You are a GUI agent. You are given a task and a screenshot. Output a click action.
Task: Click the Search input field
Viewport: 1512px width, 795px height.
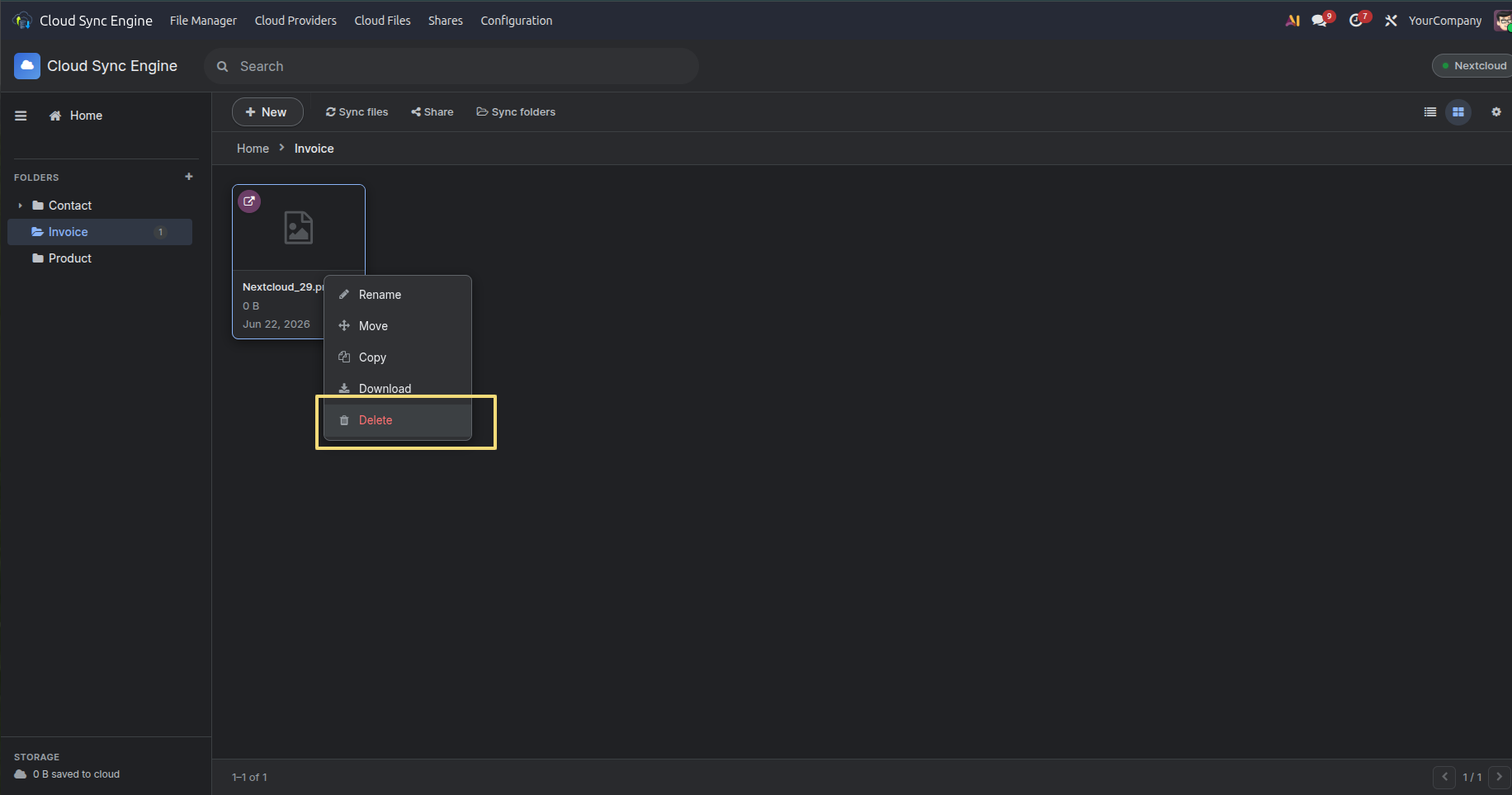[451, 66]
